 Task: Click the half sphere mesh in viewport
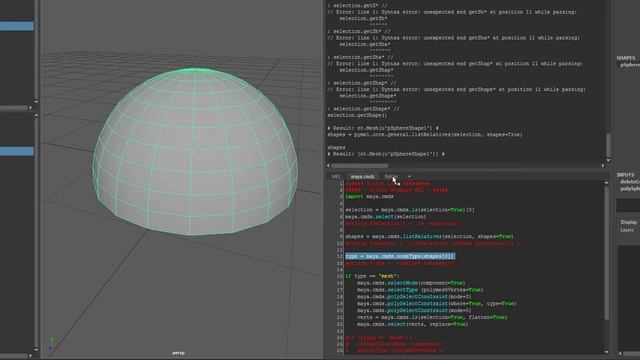pyautogui.click(x=195, y=152)
